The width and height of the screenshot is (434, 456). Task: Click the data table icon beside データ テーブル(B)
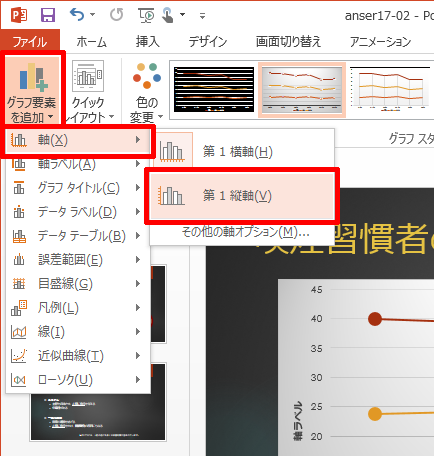point(19,236)
